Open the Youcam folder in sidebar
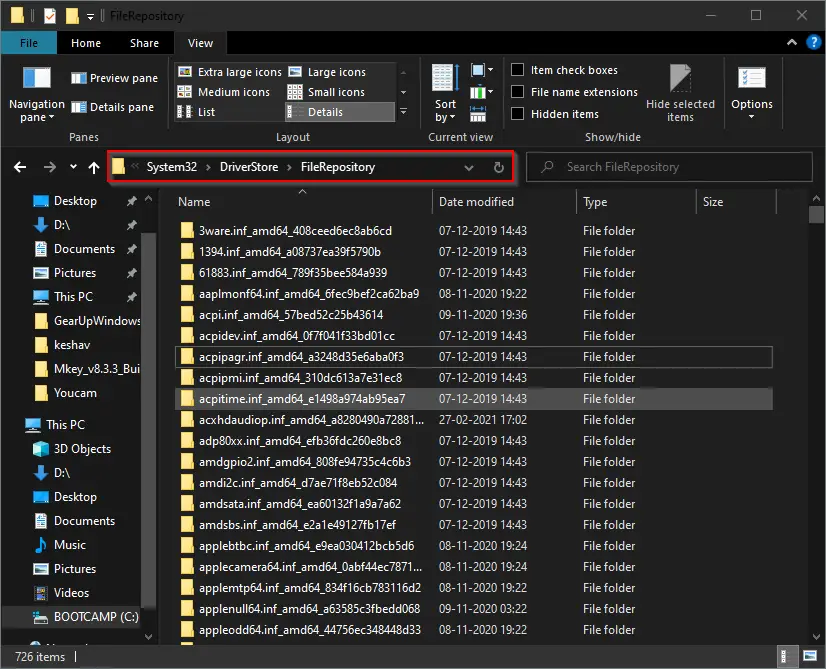826x669 pixels. 65,393
